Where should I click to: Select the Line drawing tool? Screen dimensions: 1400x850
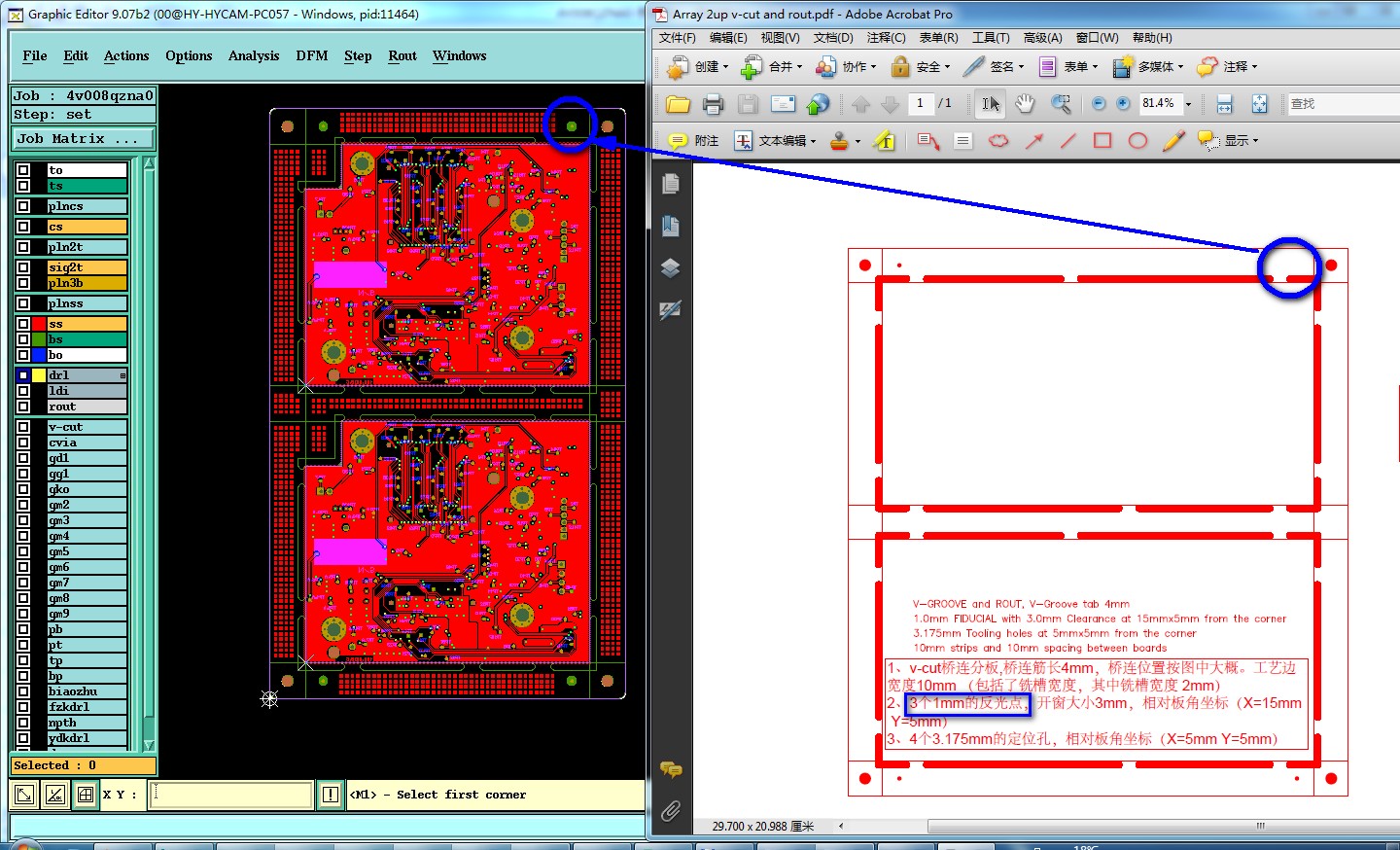pyautogui.click(x=1067, y=141)
